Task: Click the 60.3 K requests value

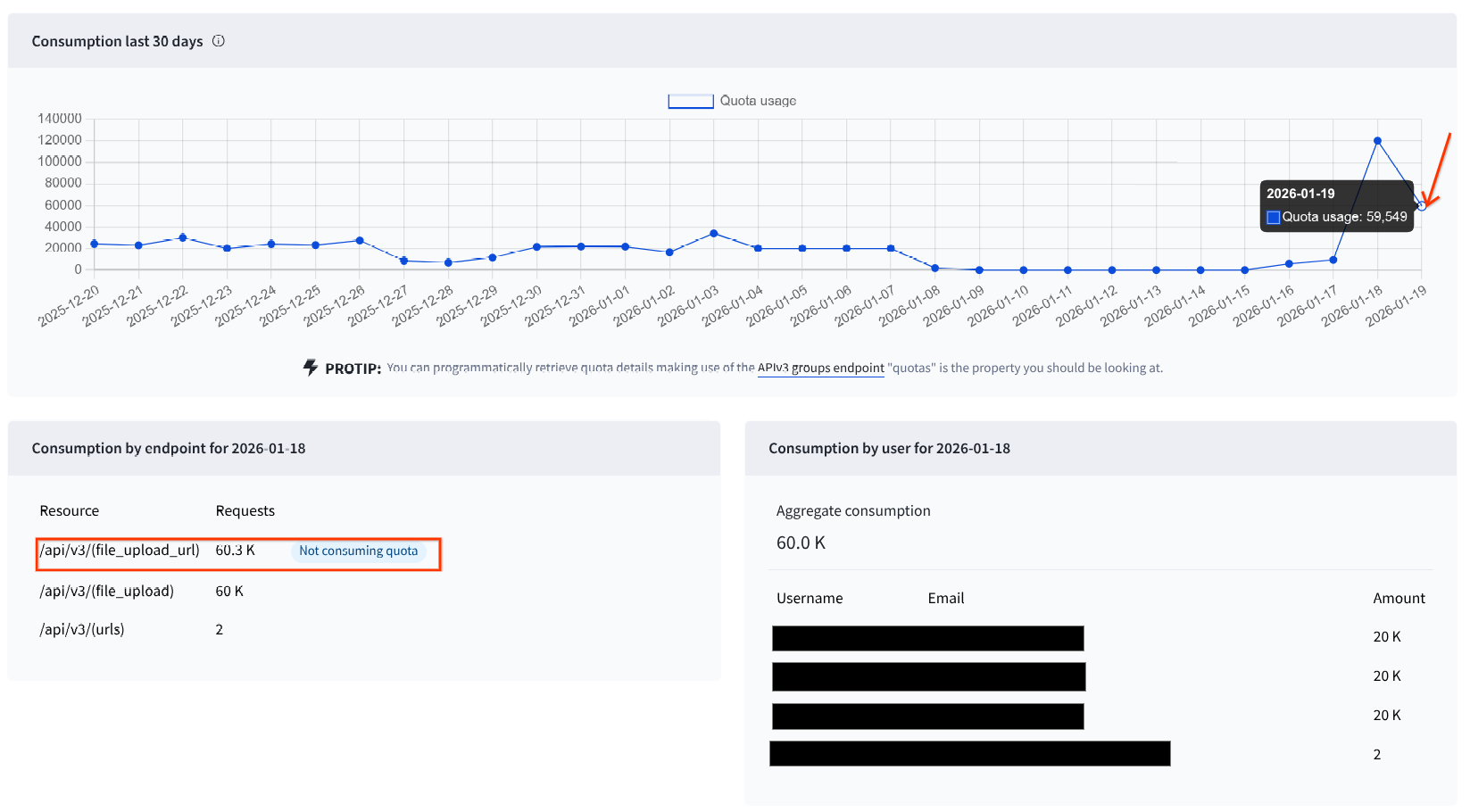Action: 236,551
